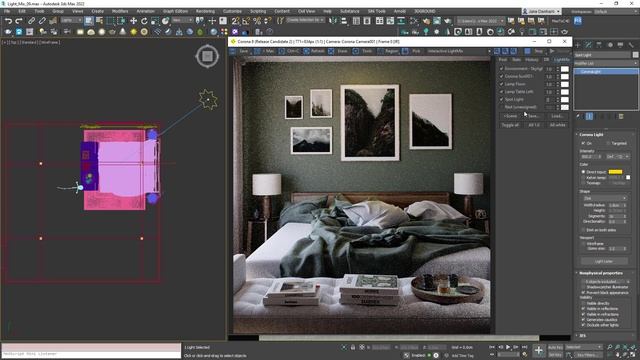Image resolution: width=640 pixels, height=360 pixels.
Task: Select the Select and Rotate tool
Action: [x=144, y=21]
